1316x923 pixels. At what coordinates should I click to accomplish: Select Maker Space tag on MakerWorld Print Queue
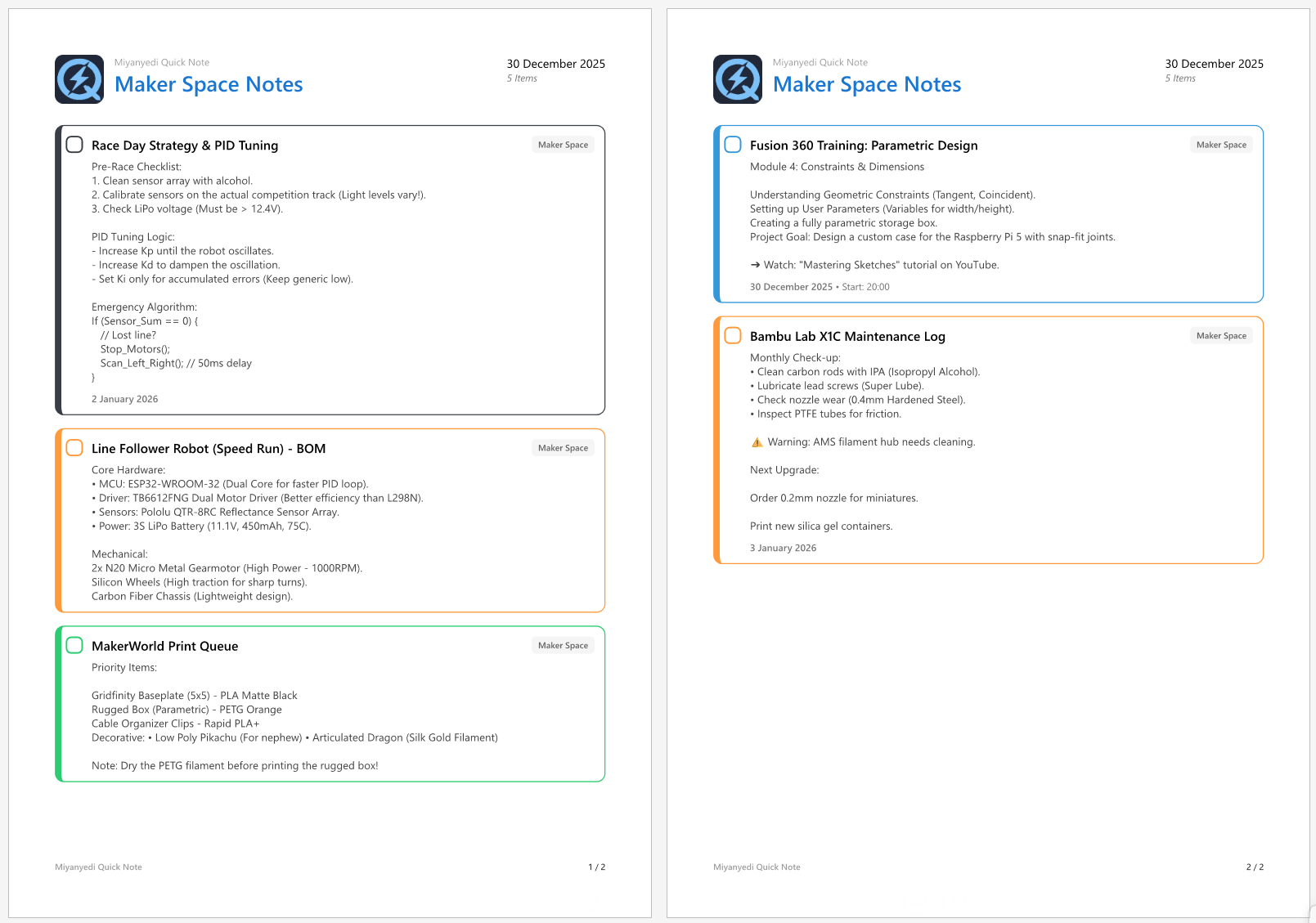pyautogui.click(x=563, y=645)
